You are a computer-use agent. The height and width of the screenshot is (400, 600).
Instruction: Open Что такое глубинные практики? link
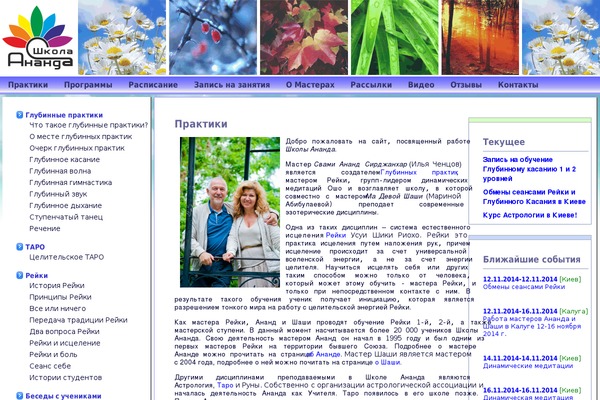coord(88,125)
